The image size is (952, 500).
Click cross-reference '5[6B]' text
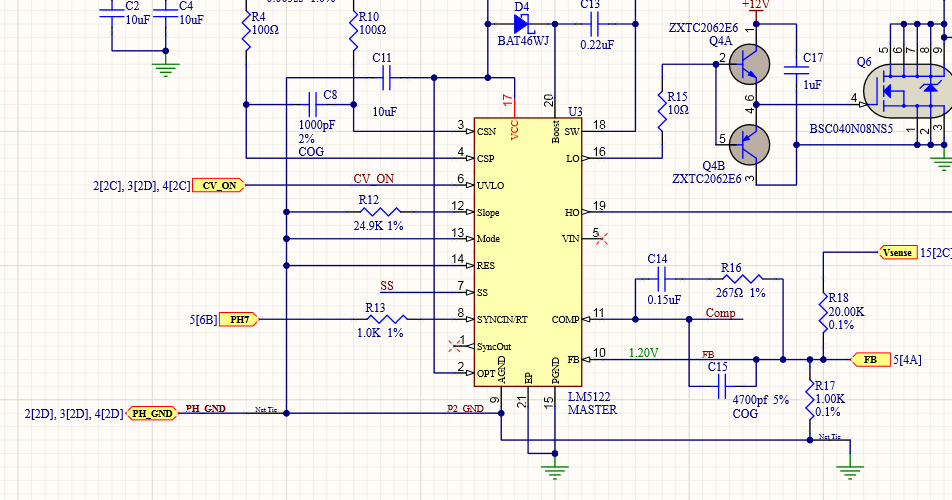click(x=203, y=320)
